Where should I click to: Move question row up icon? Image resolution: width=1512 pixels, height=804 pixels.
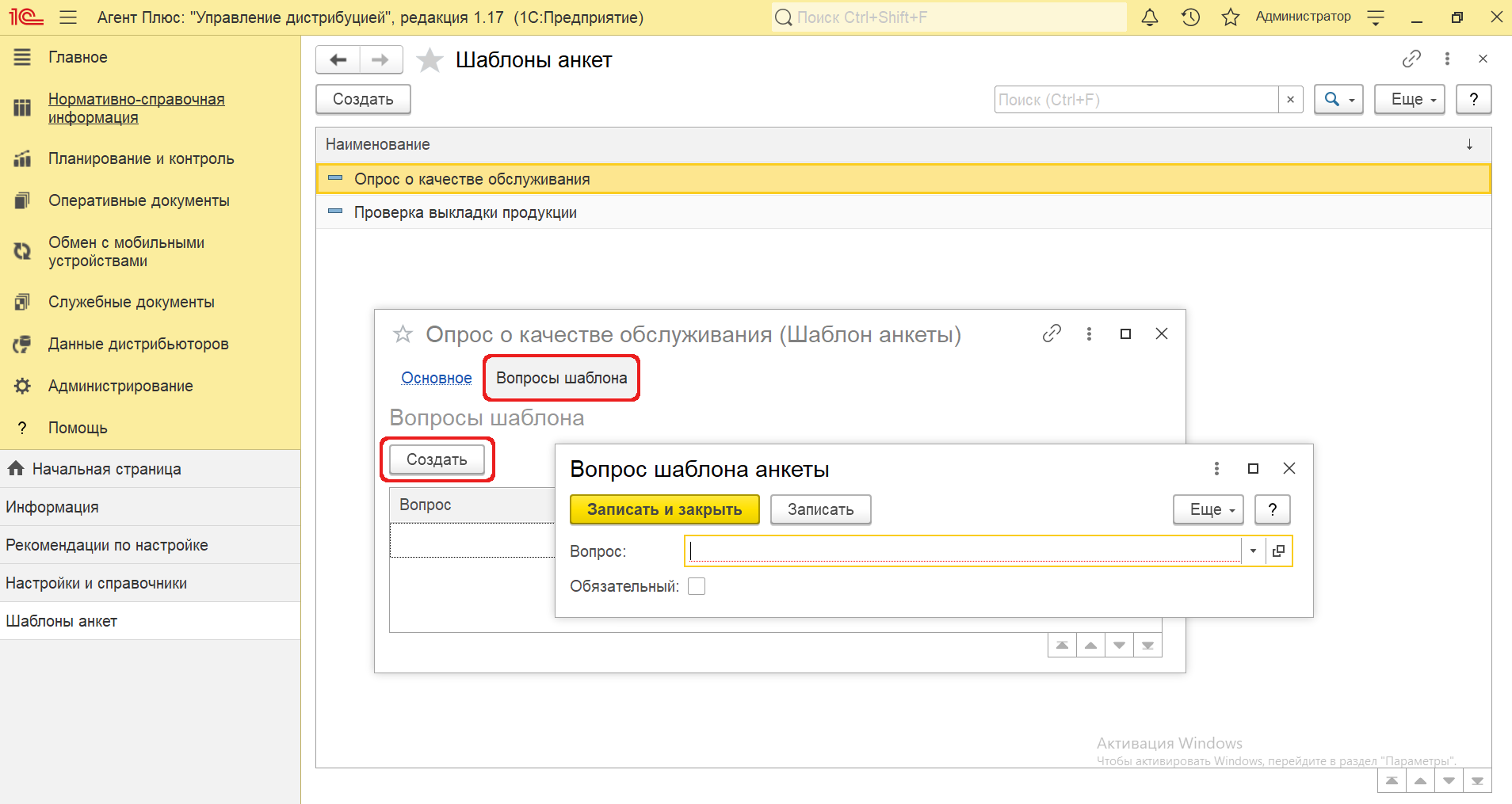(1090, 646)
